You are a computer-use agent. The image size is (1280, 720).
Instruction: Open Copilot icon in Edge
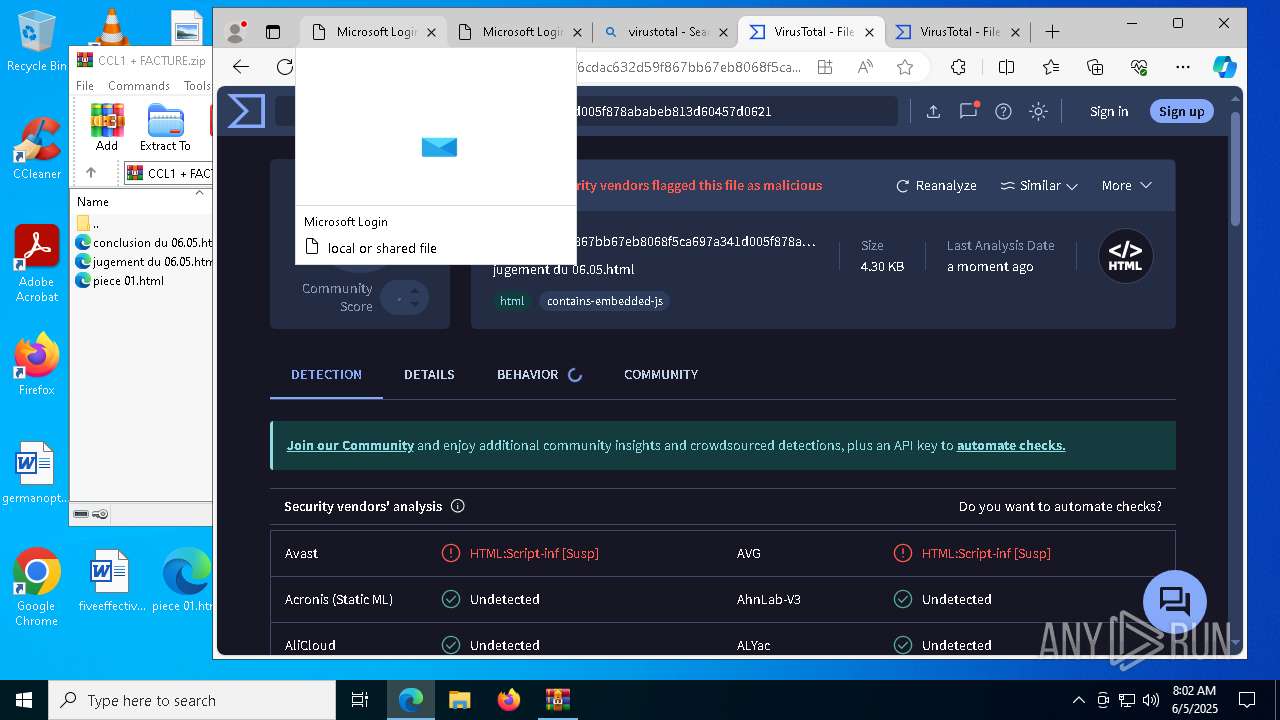click(x=1224, y=67)
